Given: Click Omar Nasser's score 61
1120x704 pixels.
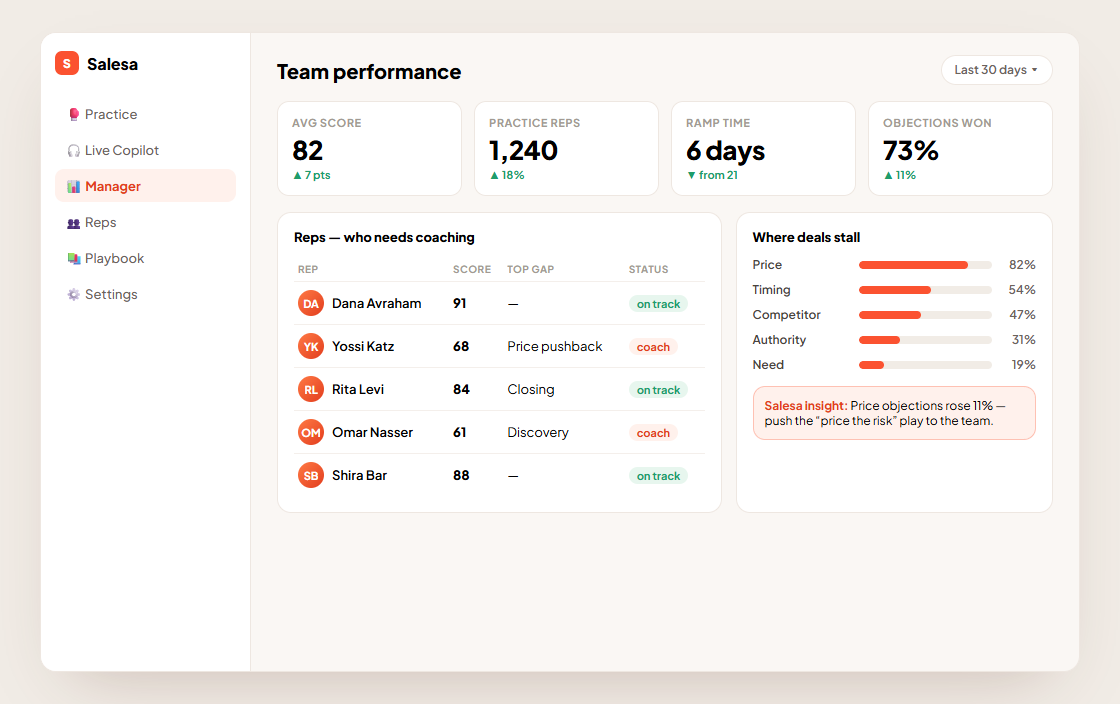Looking at the screenshot, I should tap(459, 432).
